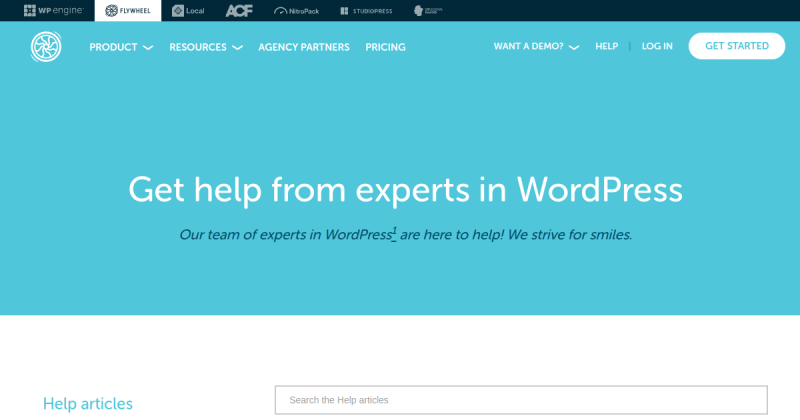The image size is (800, 420).
Task: Open the ACF logo link
Action: point(239,11)
